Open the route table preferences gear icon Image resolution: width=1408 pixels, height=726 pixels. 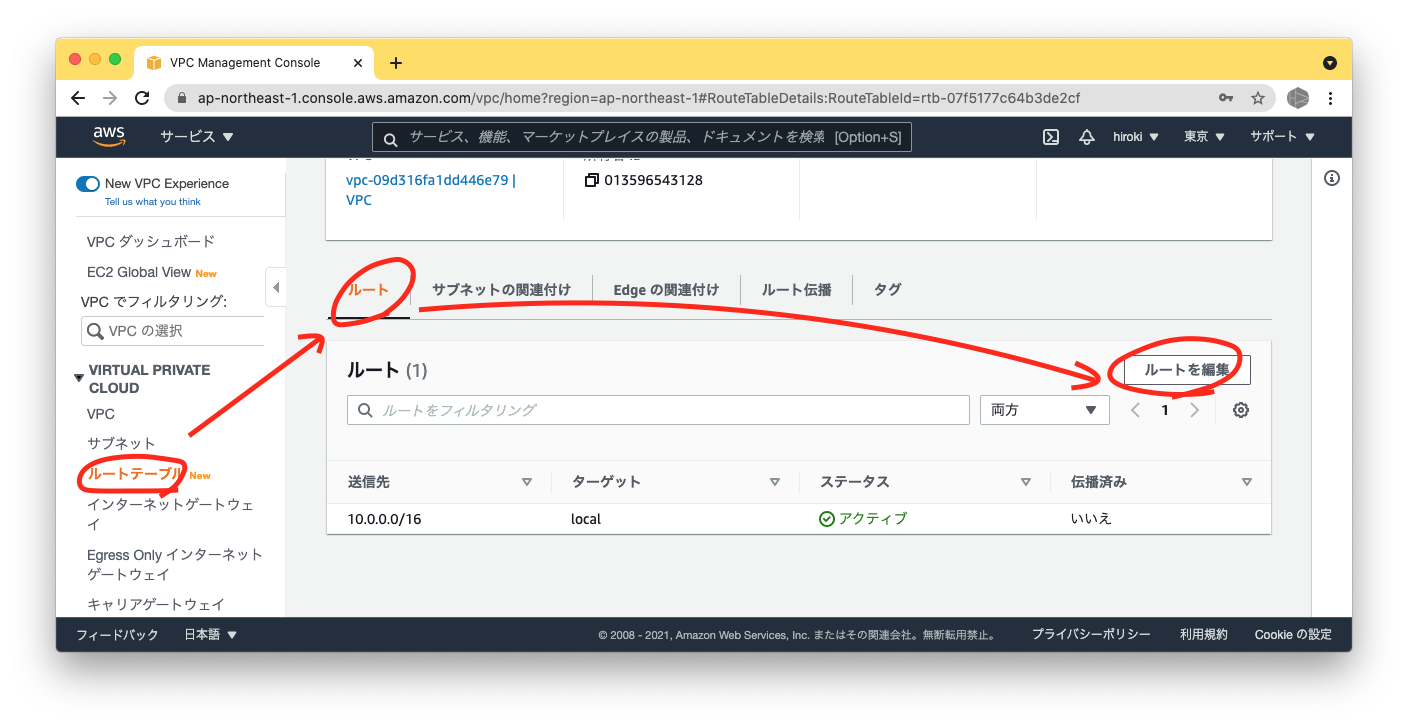click(1240, 409)
